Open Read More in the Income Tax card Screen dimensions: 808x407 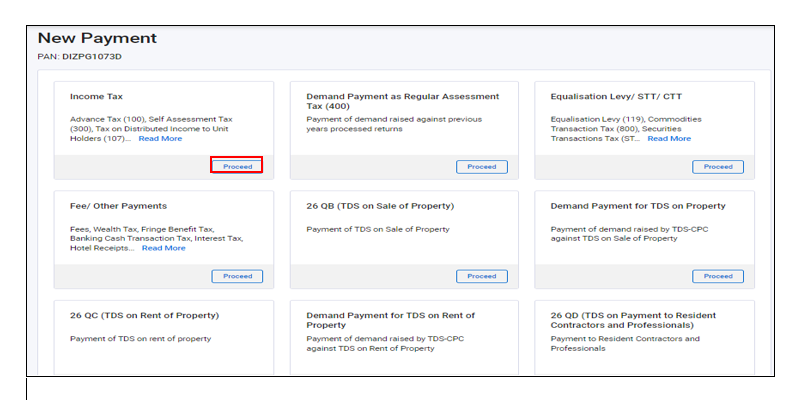[x=160, y=139]
